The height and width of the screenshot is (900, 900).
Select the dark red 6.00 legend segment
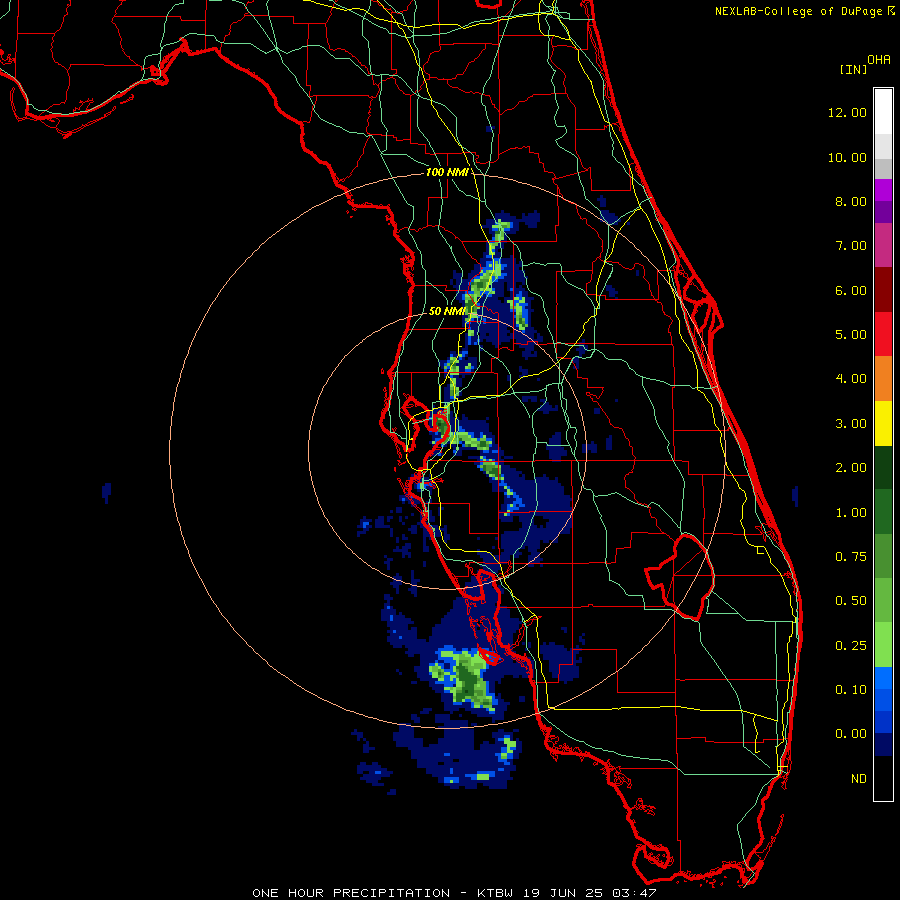(x=883, y=290)
